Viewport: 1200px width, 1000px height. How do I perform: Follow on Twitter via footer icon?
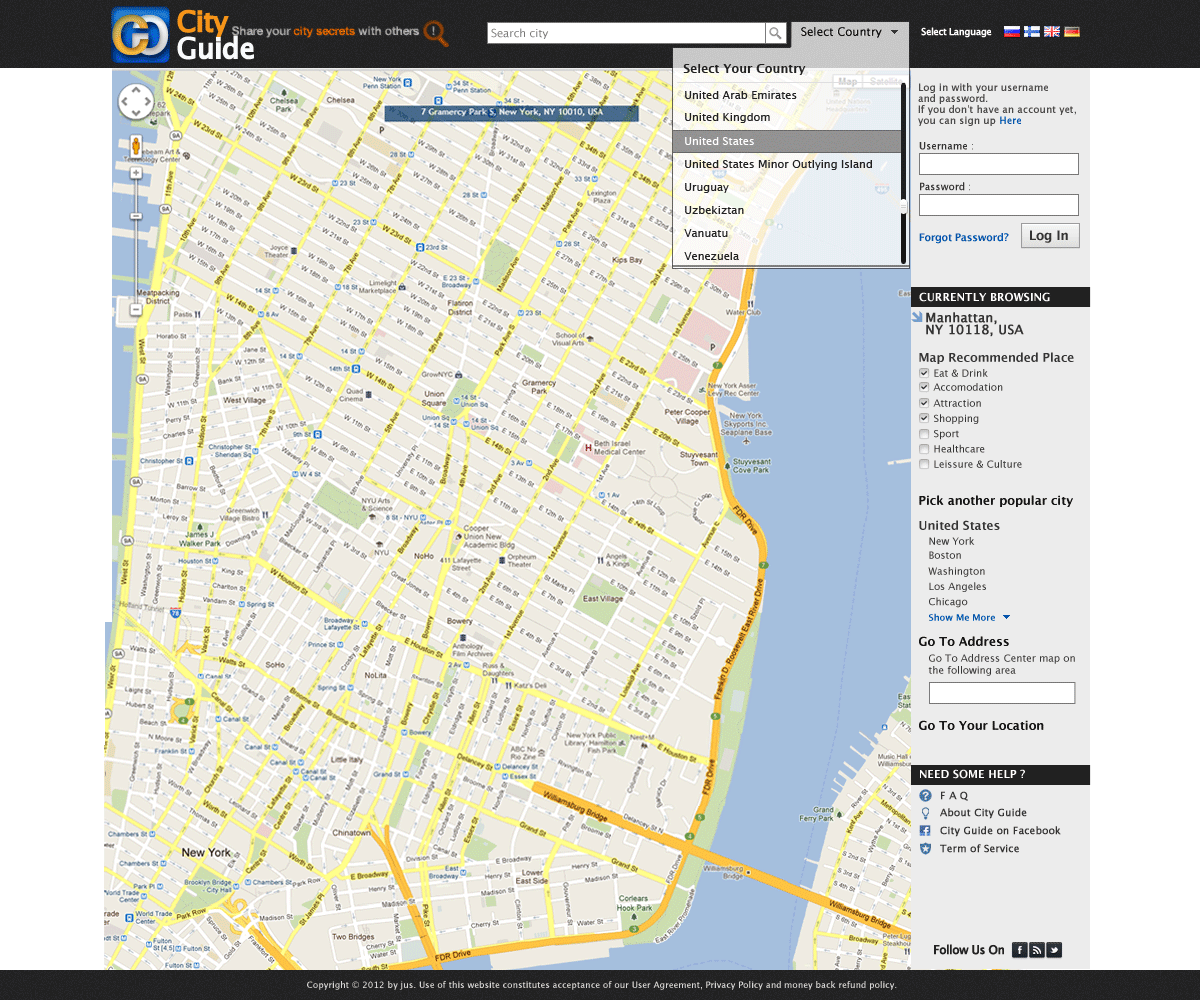(x=1053, y=950)
